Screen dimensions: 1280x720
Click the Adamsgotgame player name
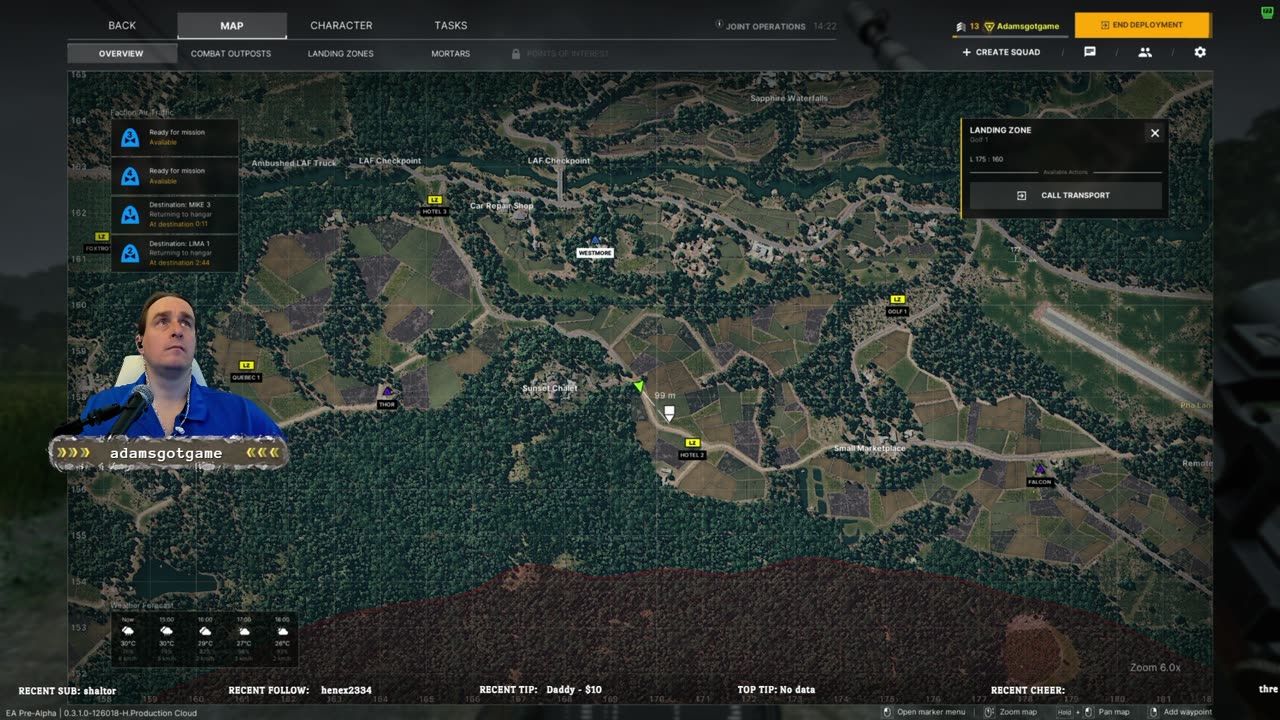1028,26
